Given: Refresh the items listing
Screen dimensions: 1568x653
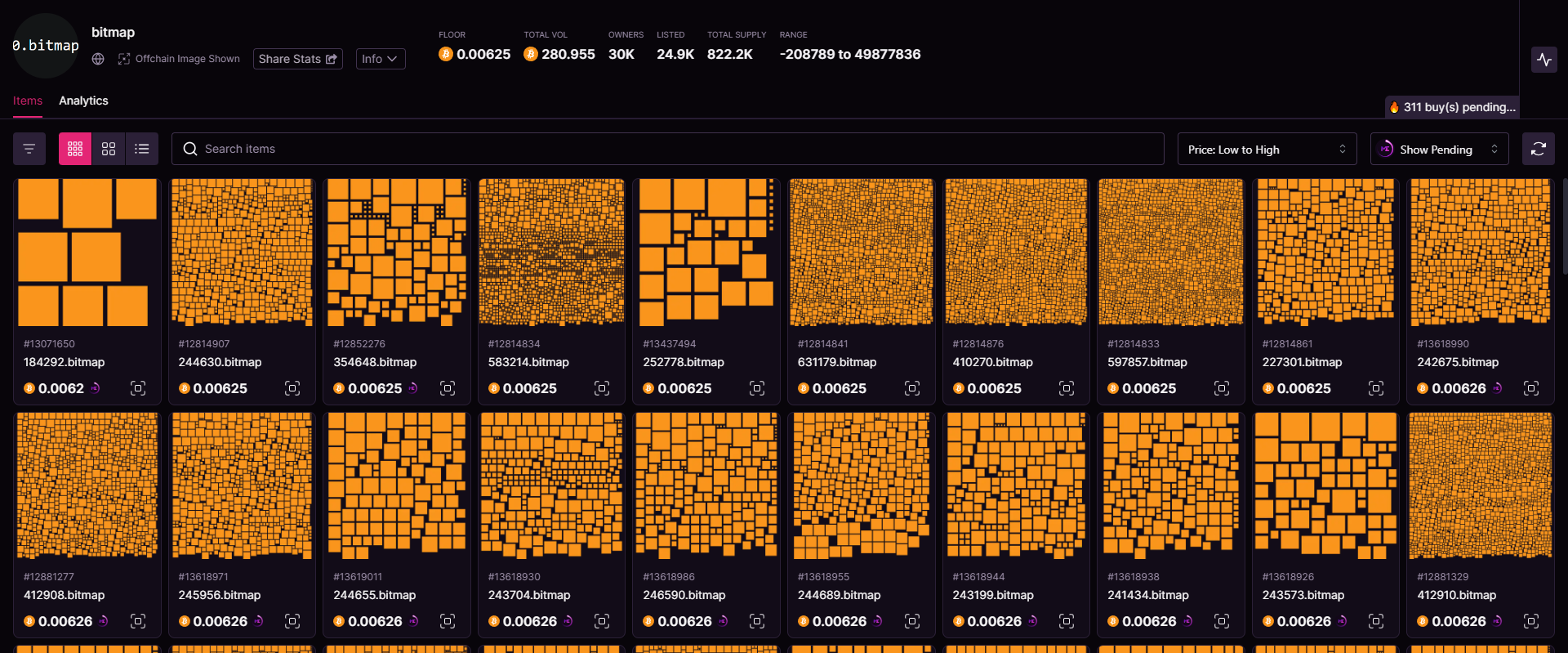Looking at the screenshot, I should point(1539,149).
